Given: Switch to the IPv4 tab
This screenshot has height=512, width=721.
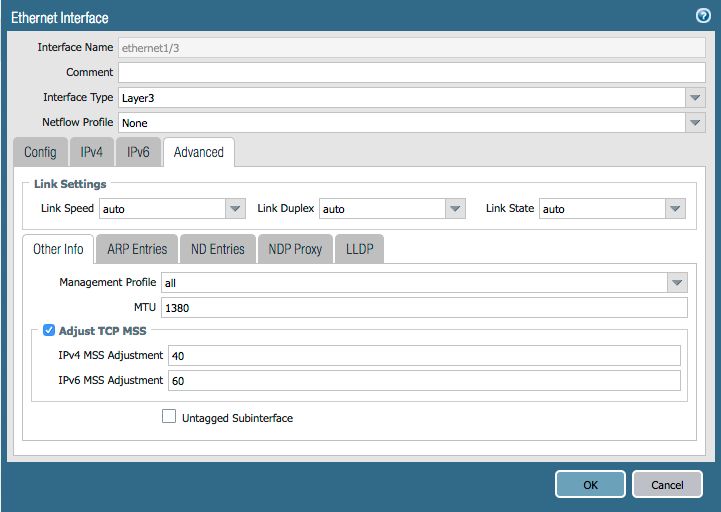Looking at the screenshot, I should tap(91, 152).
